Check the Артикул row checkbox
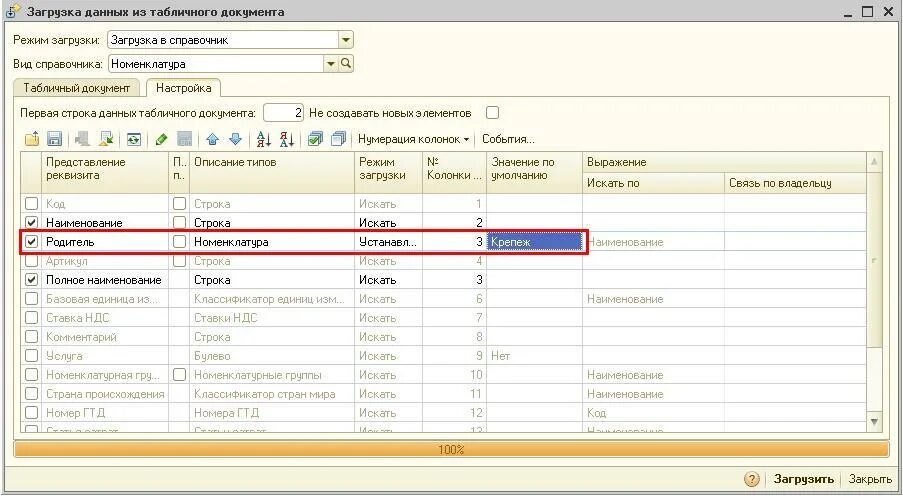Screen dimensions: 903x496 [x=32, y=260]
